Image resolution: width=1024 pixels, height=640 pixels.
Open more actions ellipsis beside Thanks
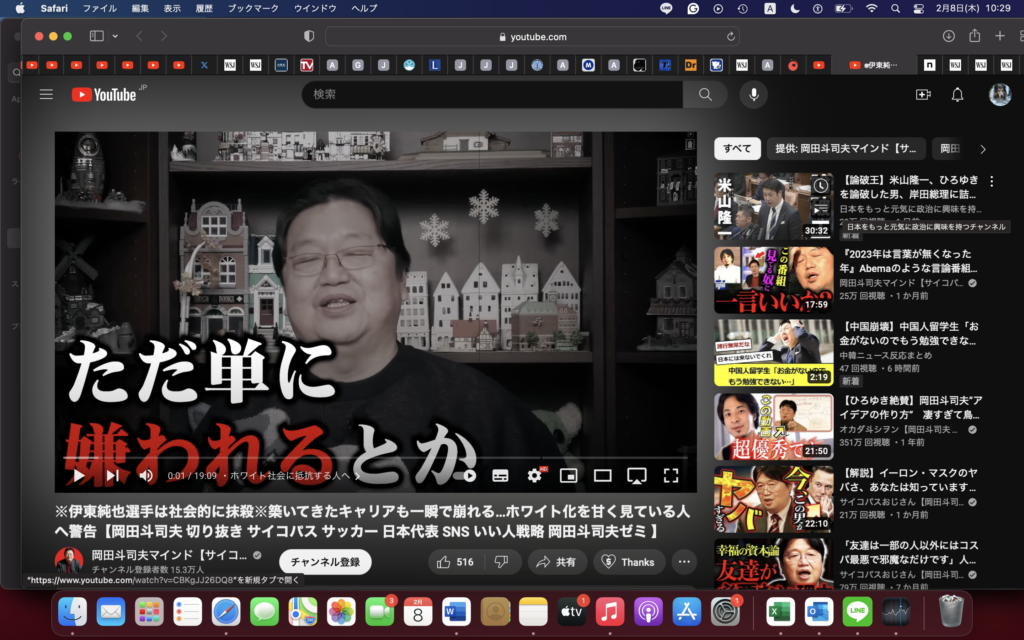pyautogui.click(x=682, y=562)
